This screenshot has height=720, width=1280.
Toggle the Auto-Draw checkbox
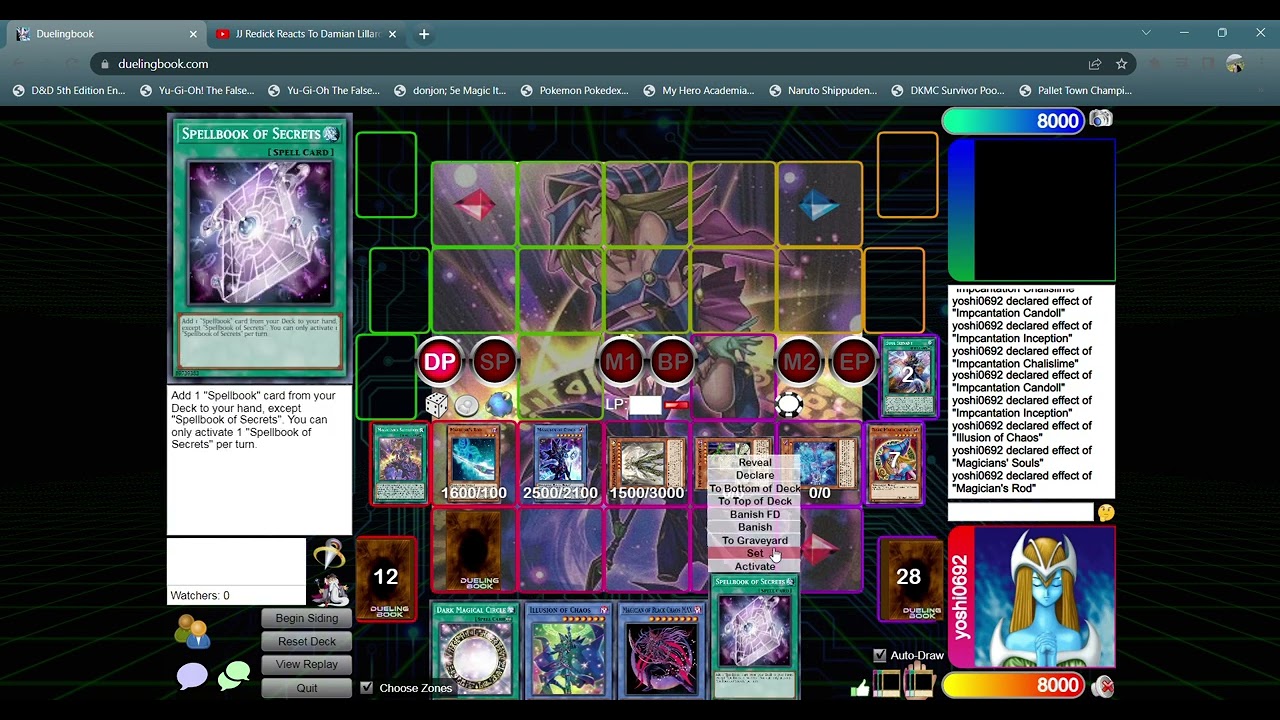880,656
